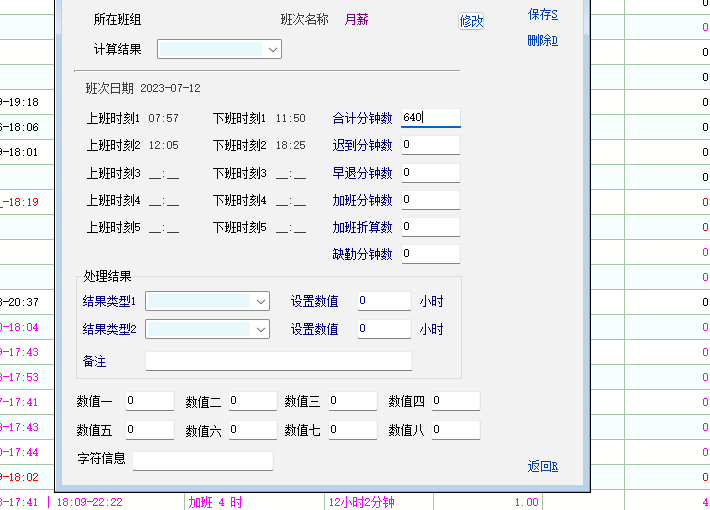Select the 数值一 input field
The width and height of the screenshot is (710, 510).
[149, 401]
